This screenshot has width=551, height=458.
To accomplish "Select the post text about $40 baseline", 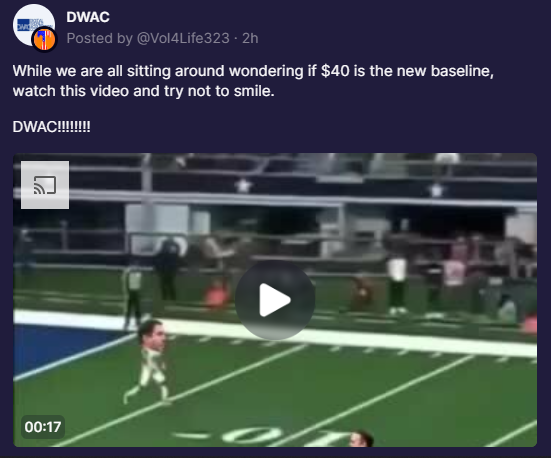I will tap(253, 81).
